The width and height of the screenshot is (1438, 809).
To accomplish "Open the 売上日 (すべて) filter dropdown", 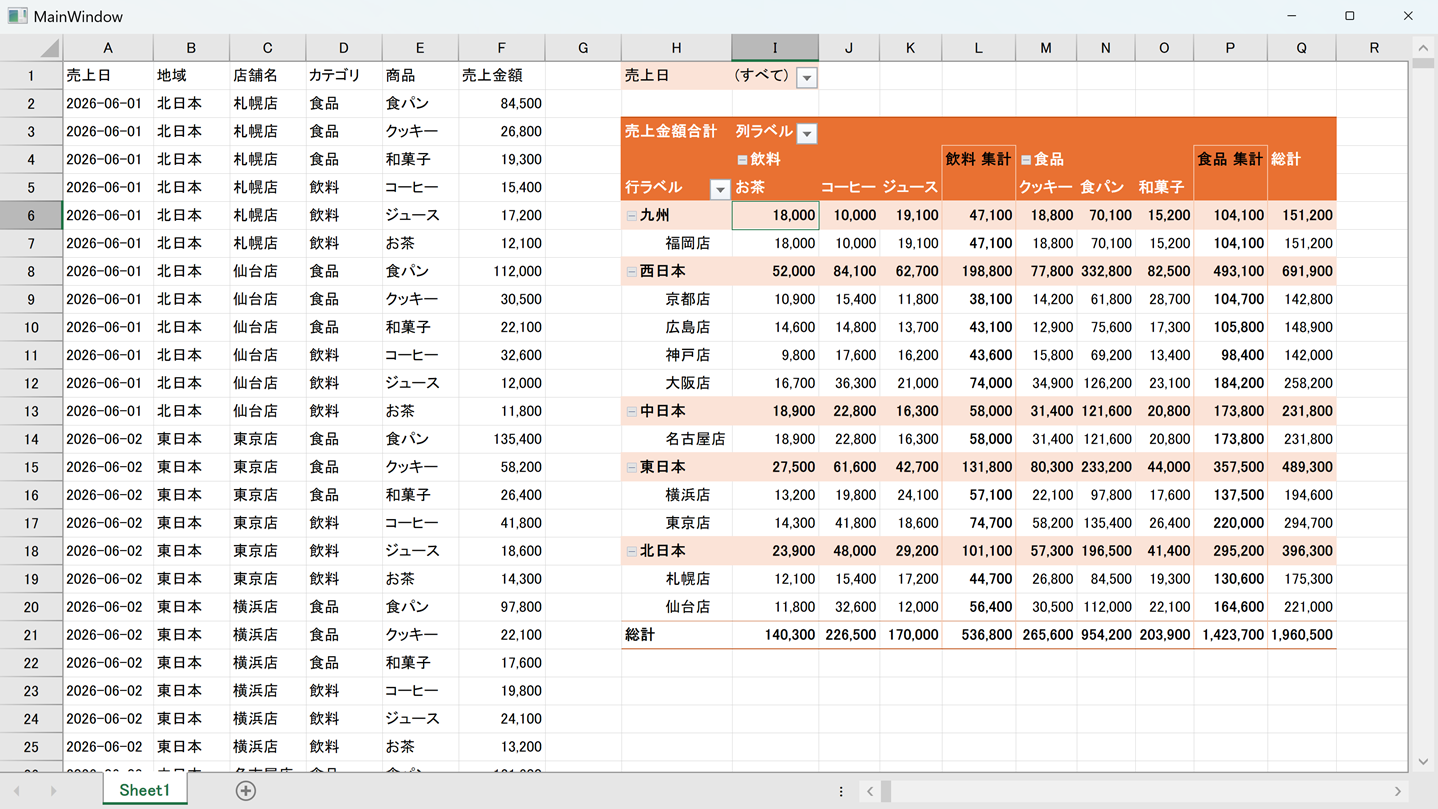I will [807, 77].
